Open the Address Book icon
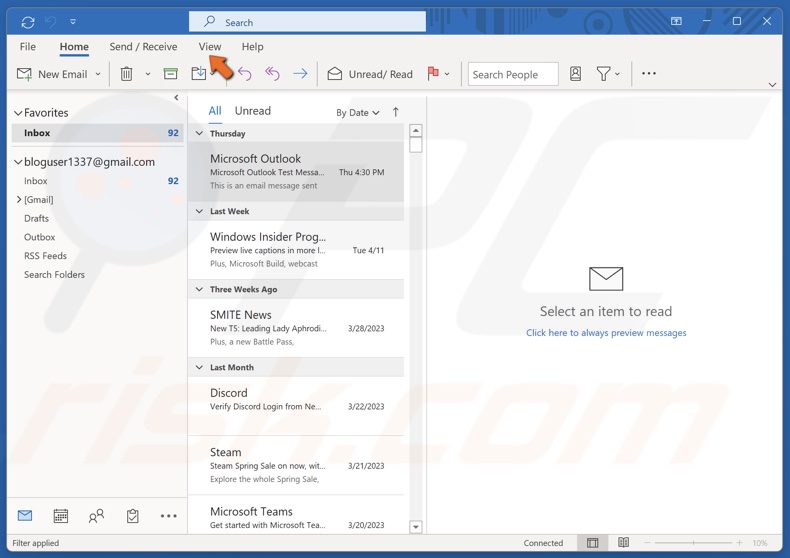The image size is (790, 558). tap(576, 74)
